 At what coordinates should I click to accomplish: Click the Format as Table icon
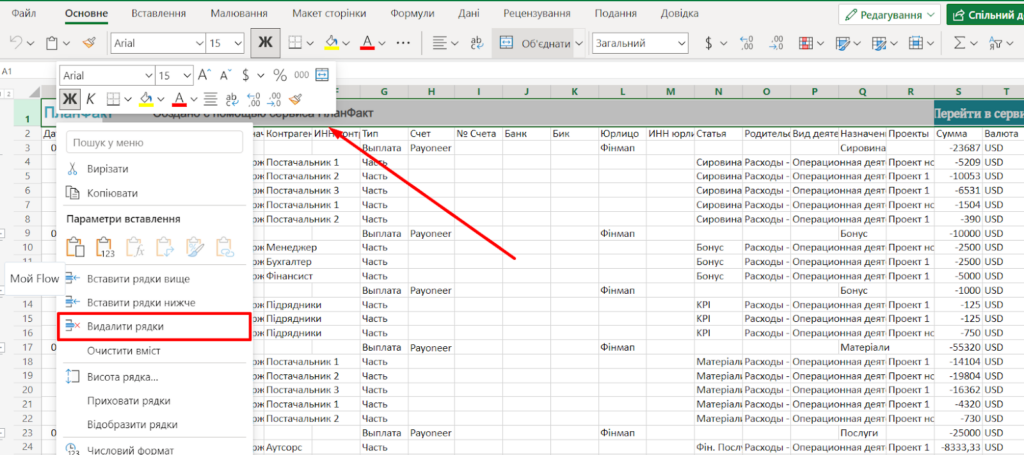click(x=843, y=43)
